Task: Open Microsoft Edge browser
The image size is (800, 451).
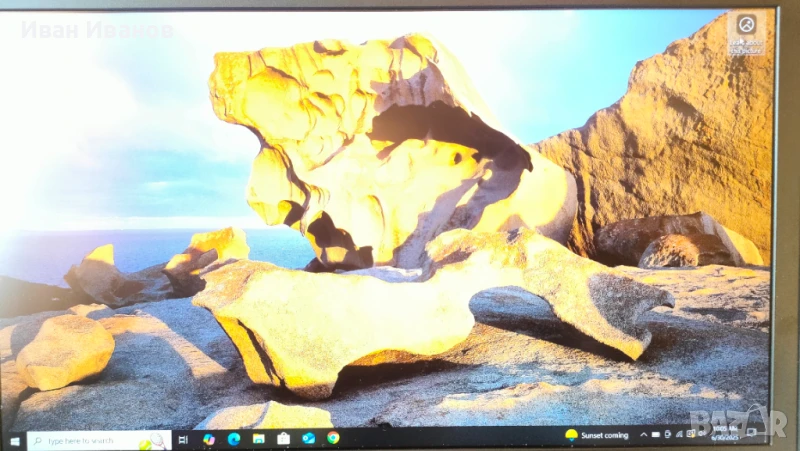Action: pyautogui.click(x=234, y=438)
